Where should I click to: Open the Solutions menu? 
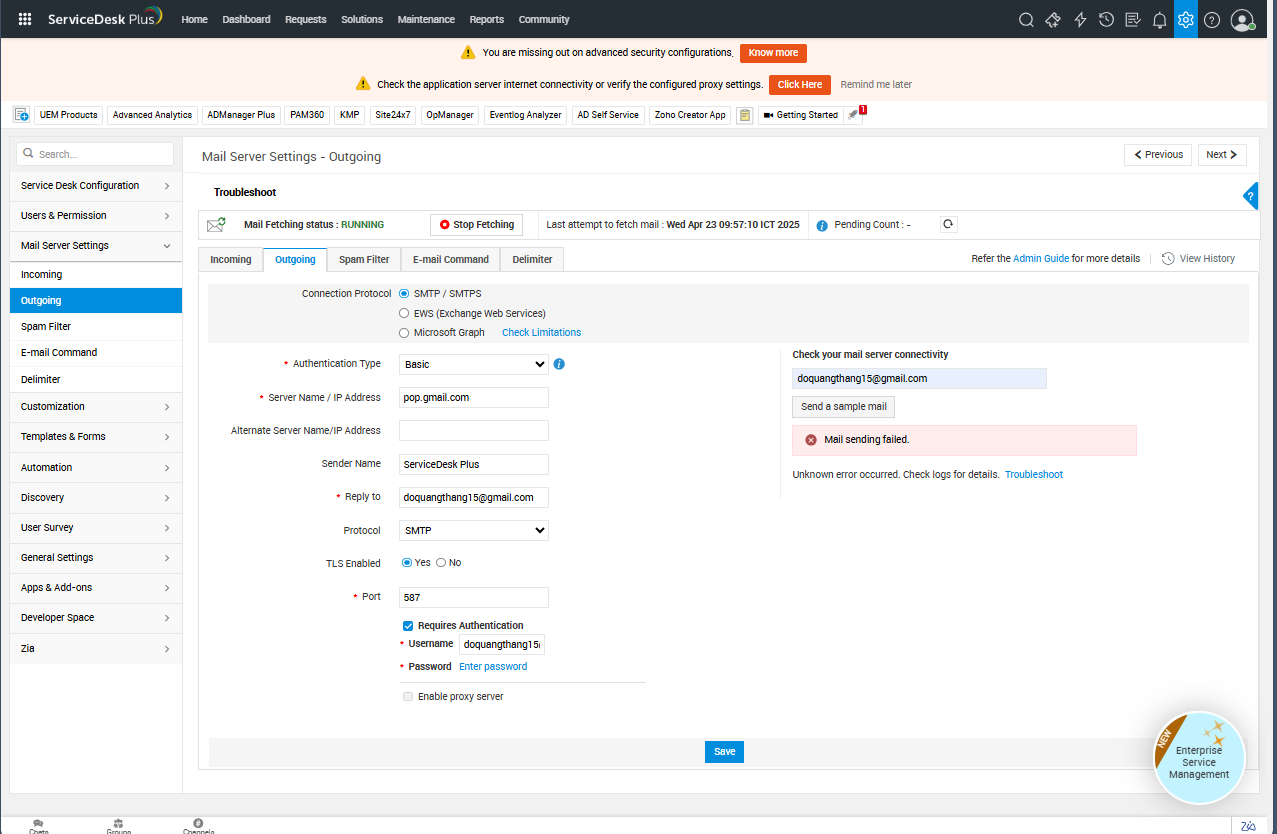click(x=362, y=19)
